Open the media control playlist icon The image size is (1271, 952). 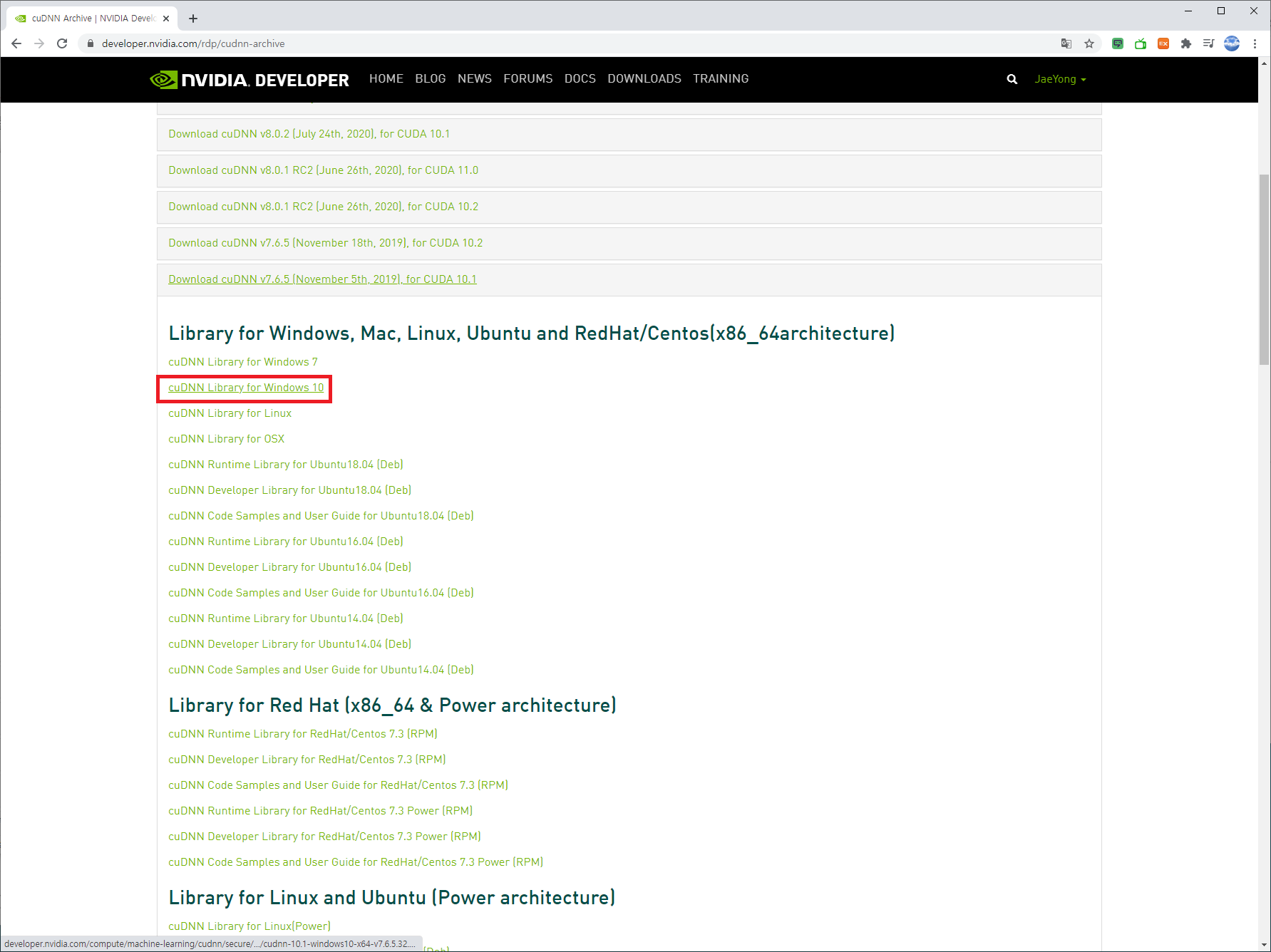1209,43
